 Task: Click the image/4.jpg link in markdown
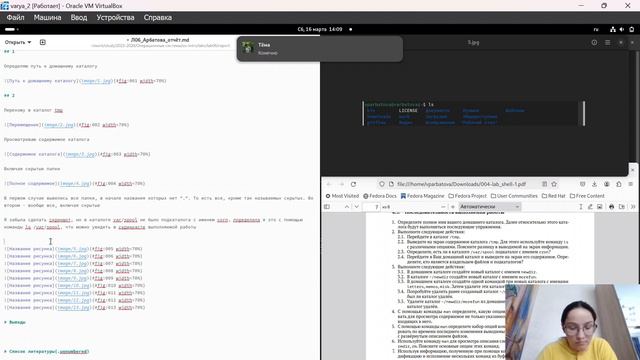[x=75, y=184]
